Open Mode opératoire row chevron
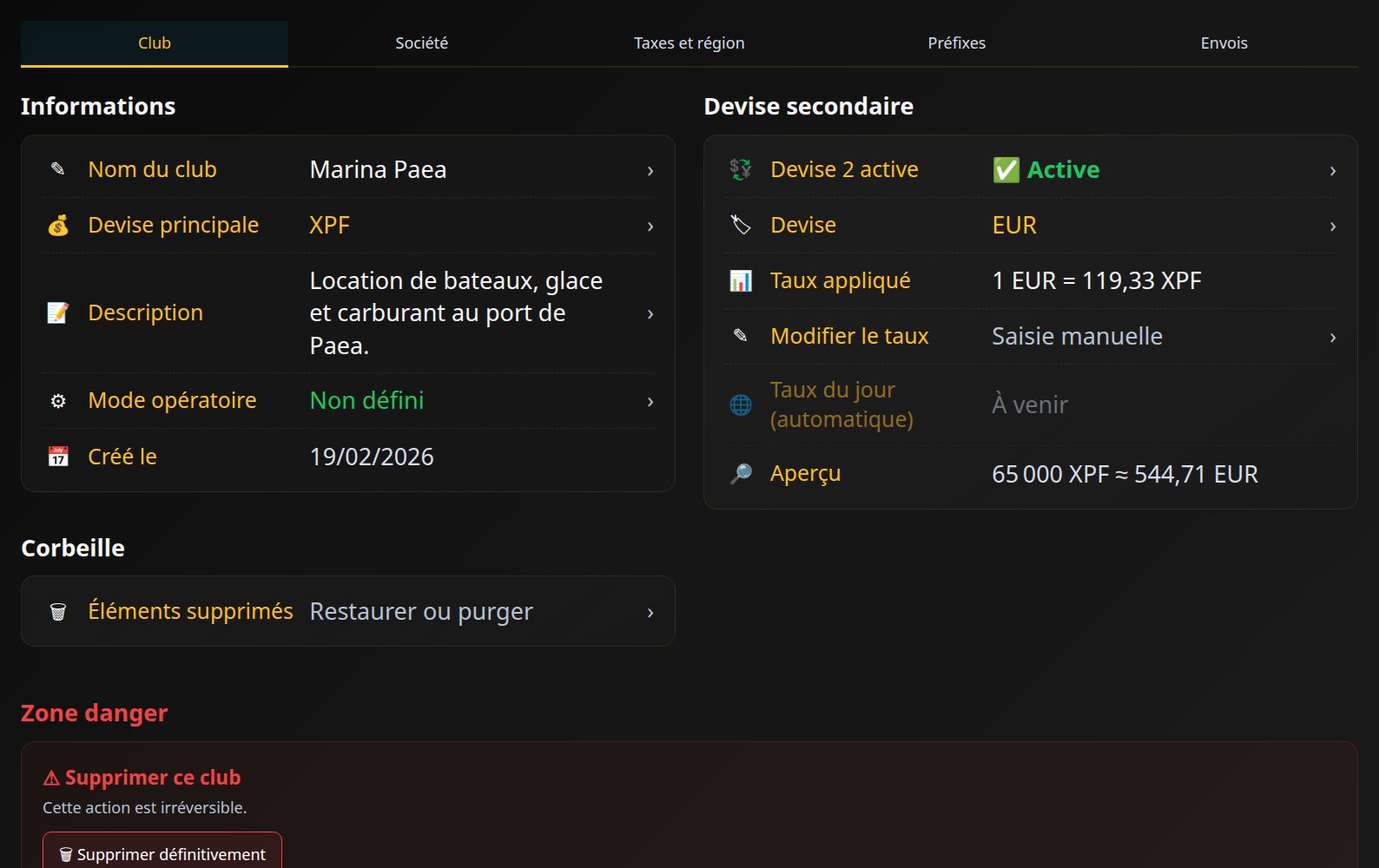Viewport: 1379px width, 868px height. (x=650, y=402)
